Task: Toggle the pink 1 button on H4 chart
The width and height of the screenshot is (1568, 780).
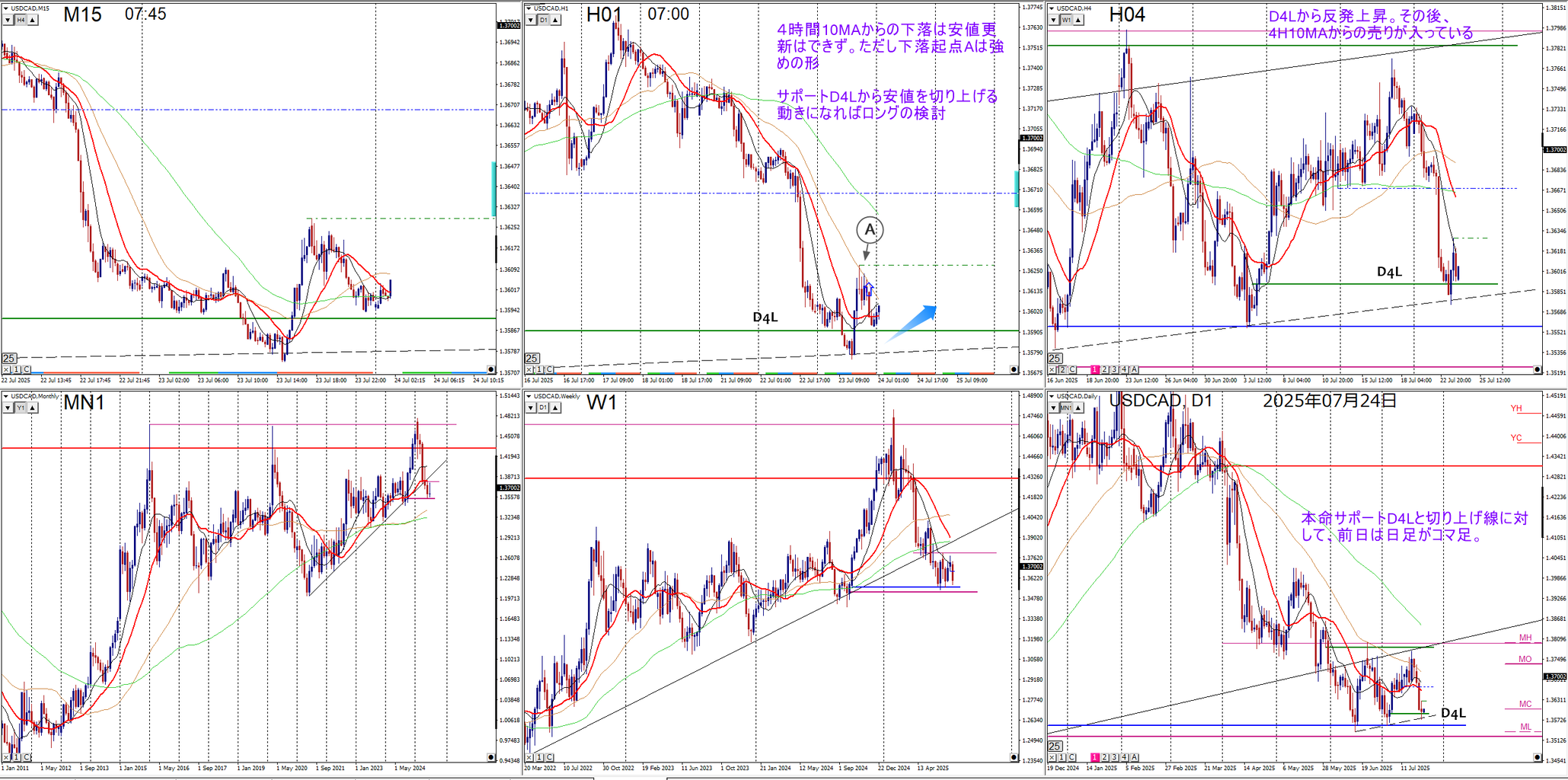Action: [1095, 369]
